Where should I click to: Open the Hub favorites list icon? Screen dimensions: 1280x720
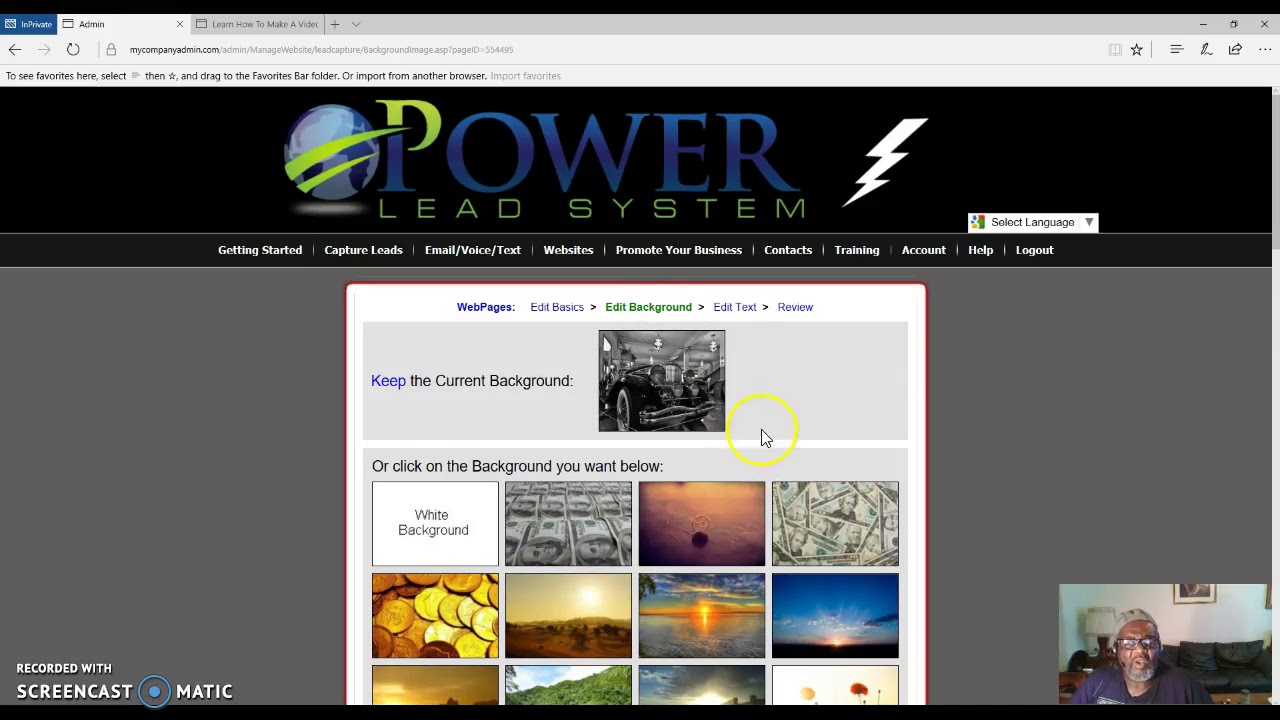click(x=1176, y=49)
